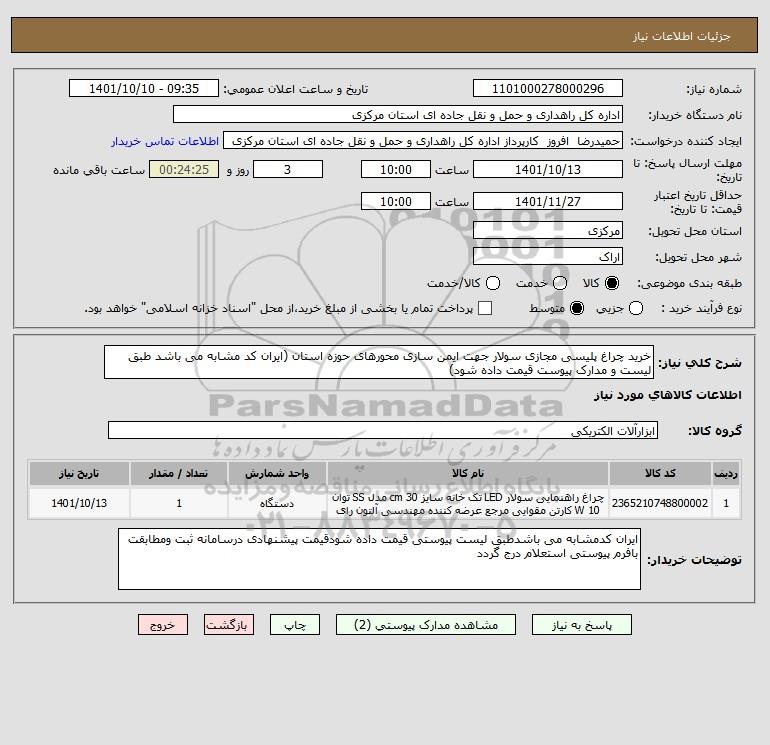Click product code 2365210748800002 cell

click(x=660, y=503)
